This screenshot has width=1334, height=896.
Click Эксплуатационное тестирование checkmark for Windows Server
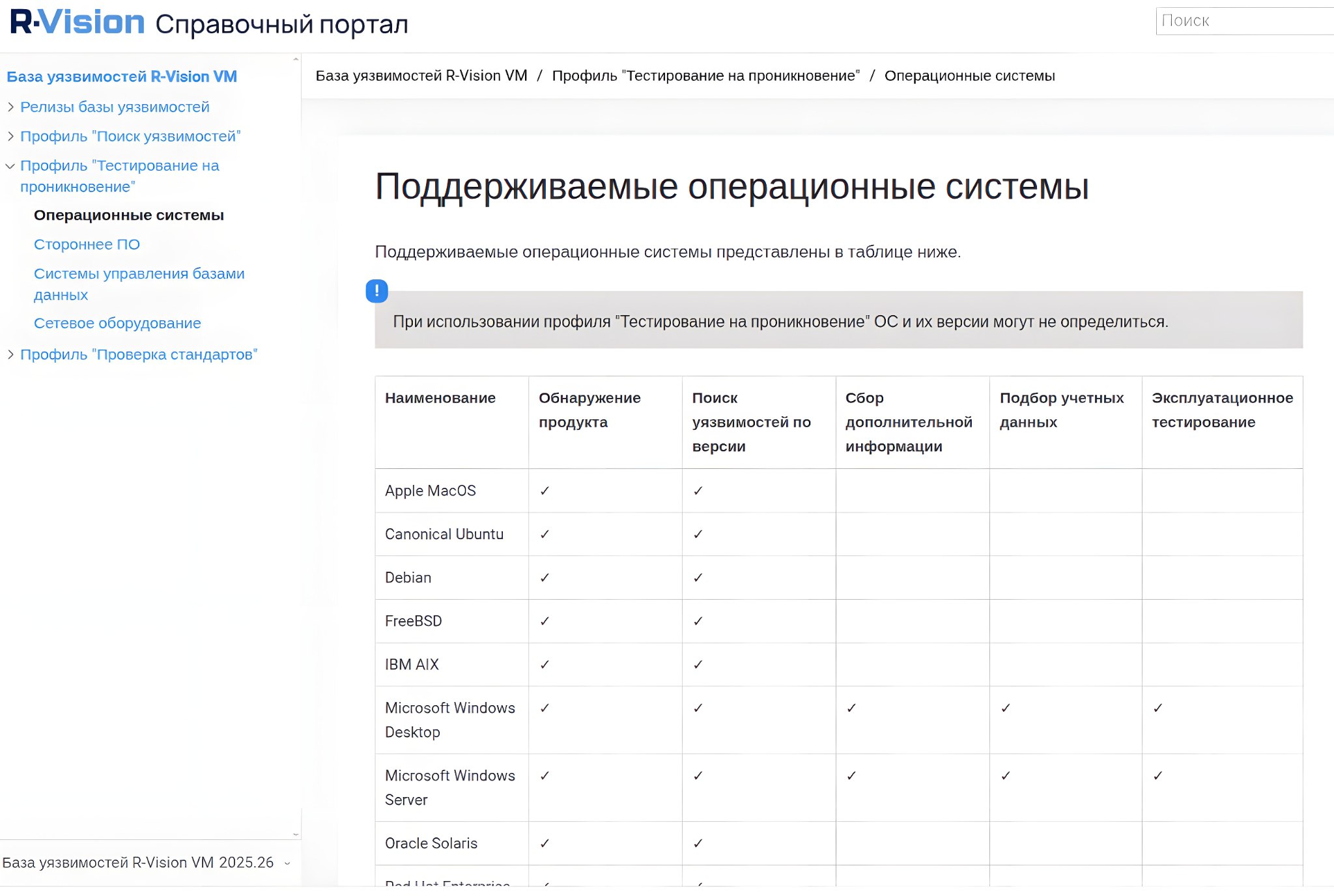(1158, 776)
